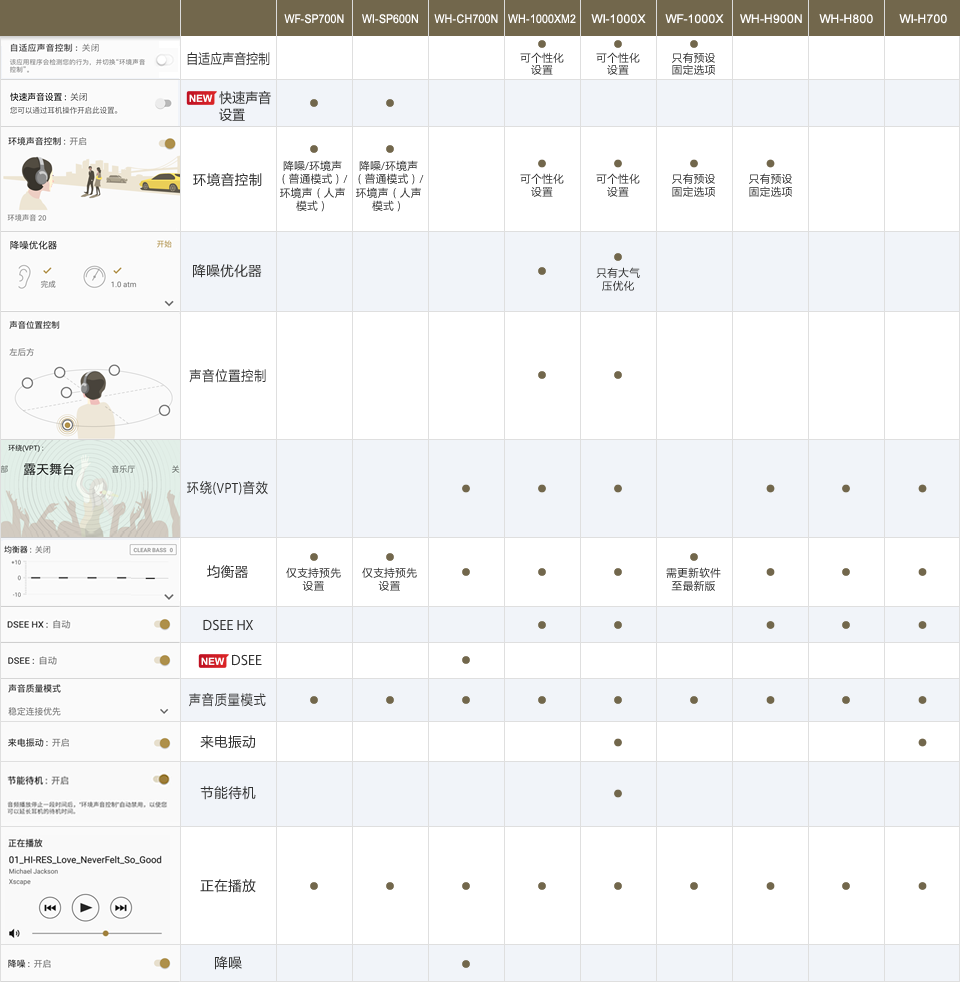Screen dimensions: 960x982
Task: Disable the 来电振动 switch
Action: (162, 743)
